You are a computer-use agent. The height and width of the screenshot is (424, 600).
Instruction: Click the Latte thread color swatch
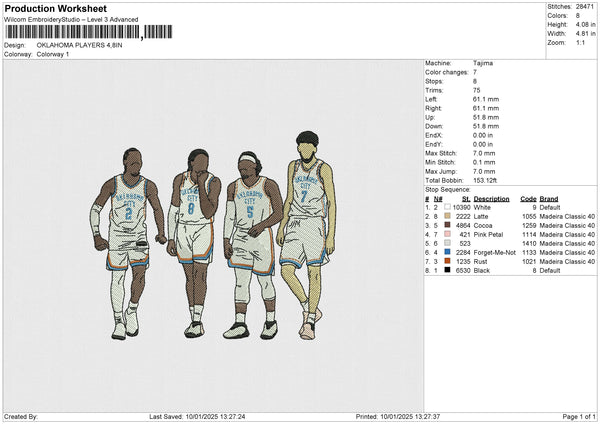tap(447, 216)
